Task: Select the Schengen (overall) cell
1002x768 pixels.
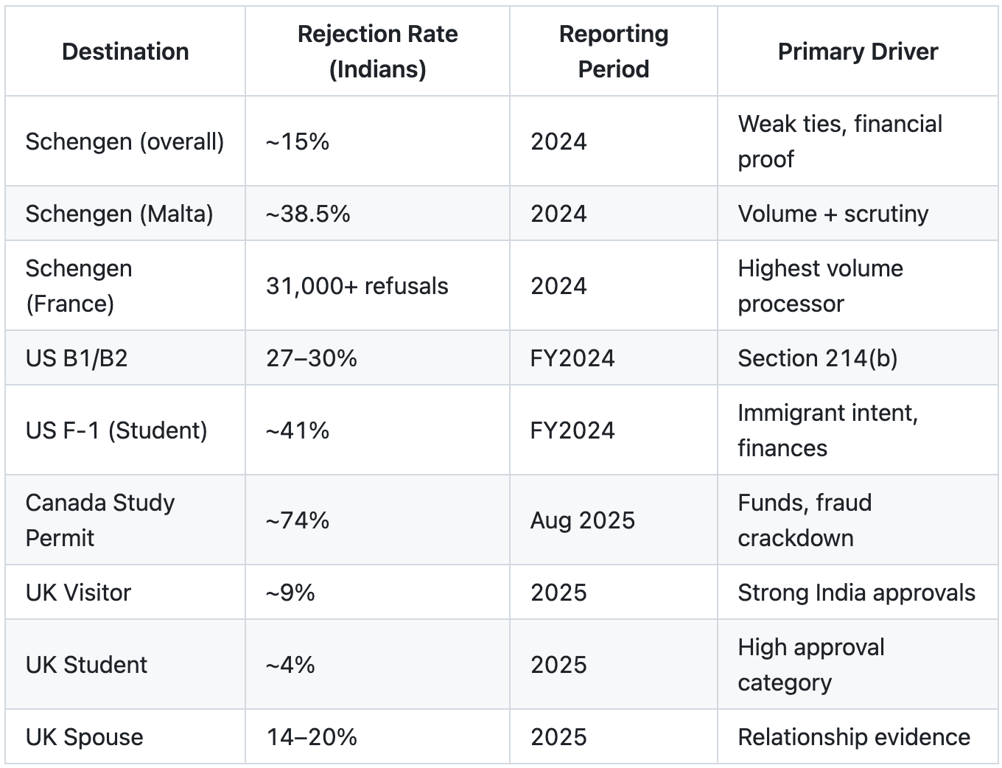Action: tap(125, 141)
